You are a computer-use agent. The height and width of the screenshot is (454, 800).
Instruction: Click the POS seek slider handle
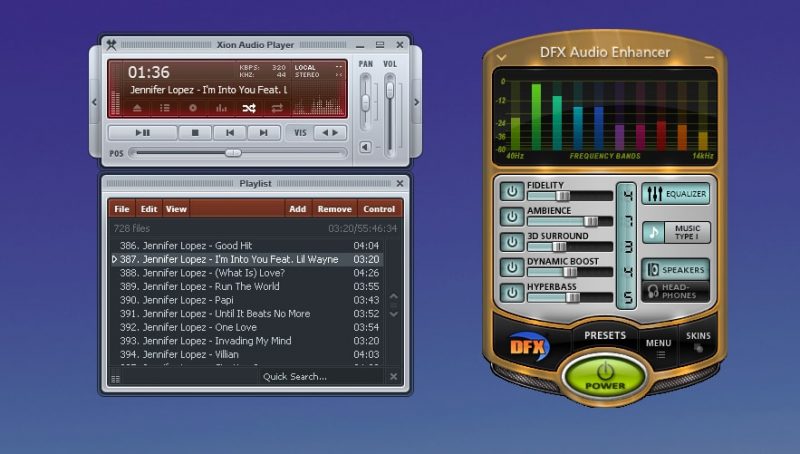[233, 153]
